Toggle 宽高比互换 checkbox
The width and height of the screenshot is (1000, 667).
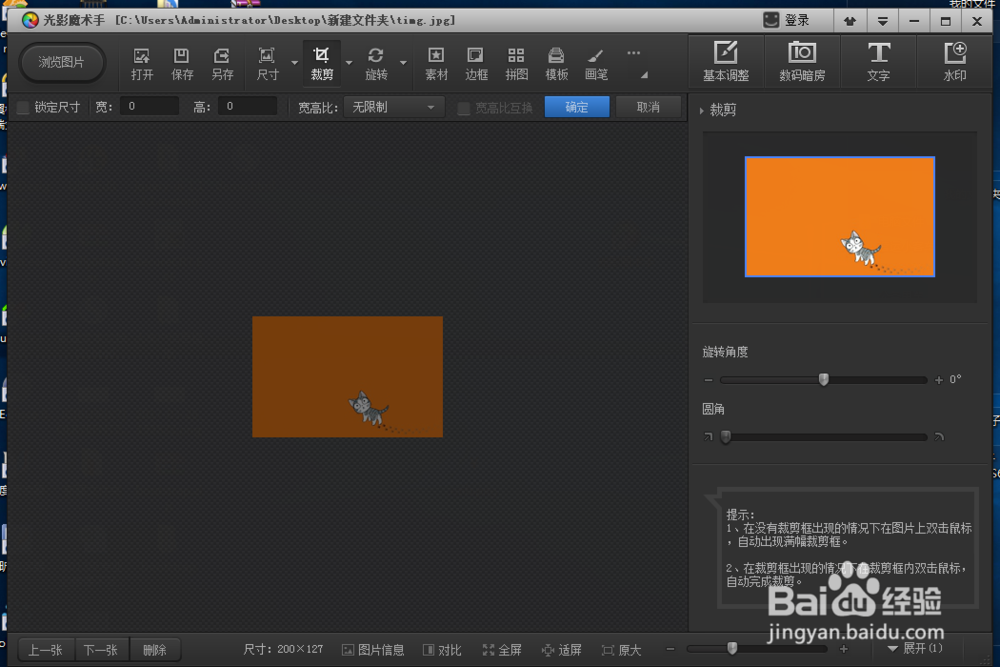[x=464, y=108]
